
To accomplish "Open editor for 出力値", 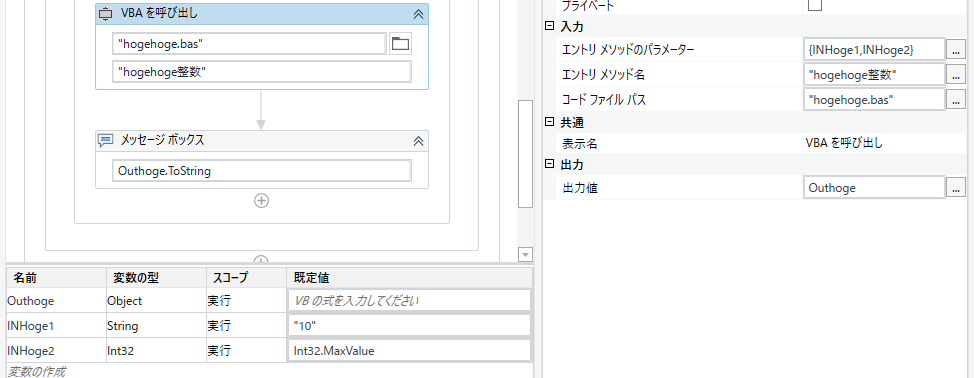I will point(955,187).
